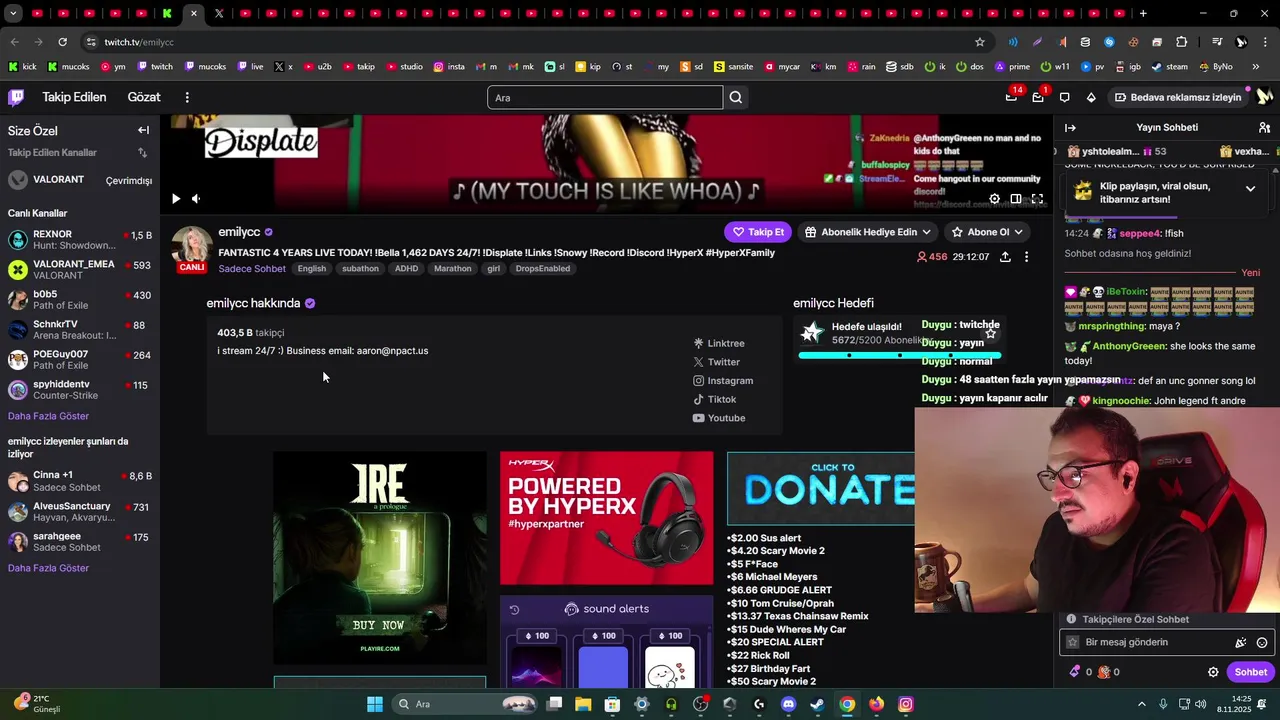Open the celebration icon in chat input
Image resolution: width=1280 pixels, height=720 pixels.
click(x=1241, y=643)
